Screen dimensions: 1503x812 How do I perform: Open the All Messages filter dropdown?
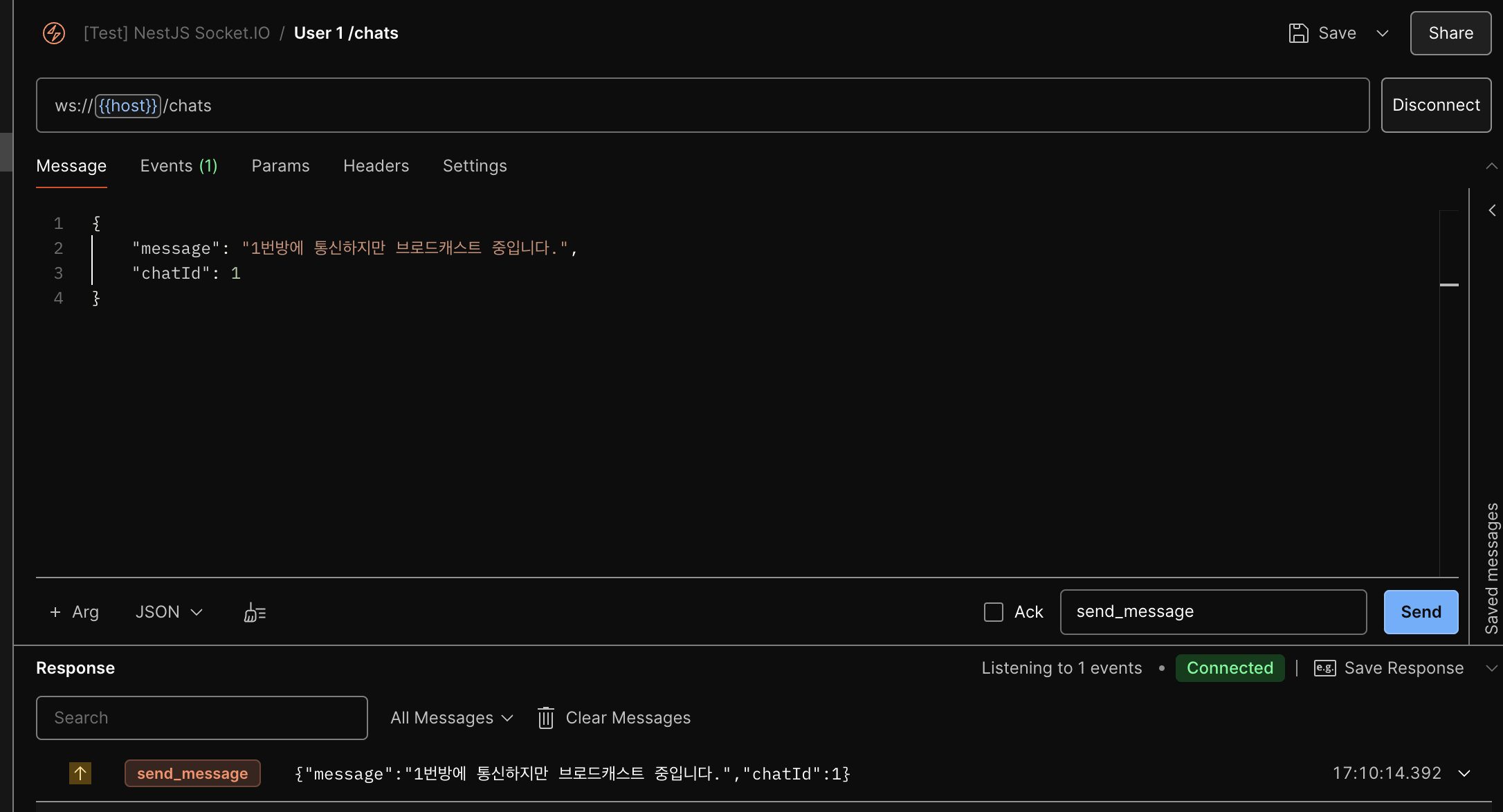tap(451, 718)
